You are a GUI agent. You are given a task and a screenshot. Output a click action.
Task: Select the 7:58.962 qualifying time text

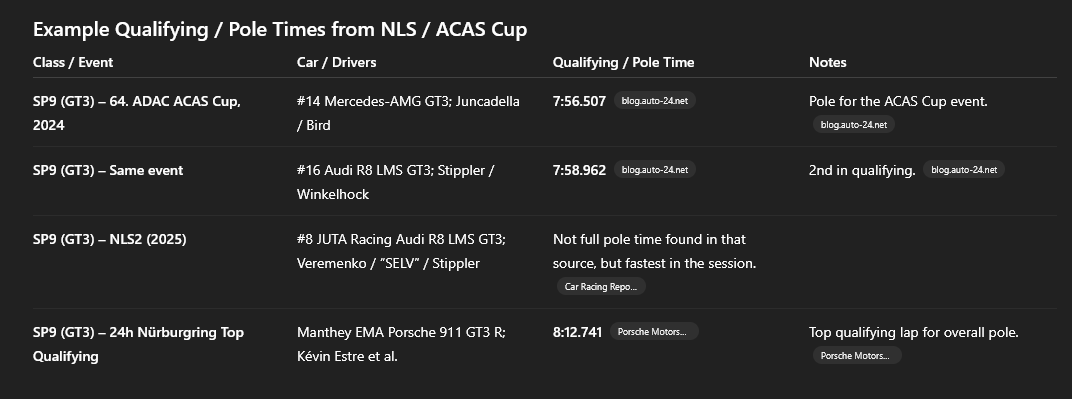(x=579, y=170)
